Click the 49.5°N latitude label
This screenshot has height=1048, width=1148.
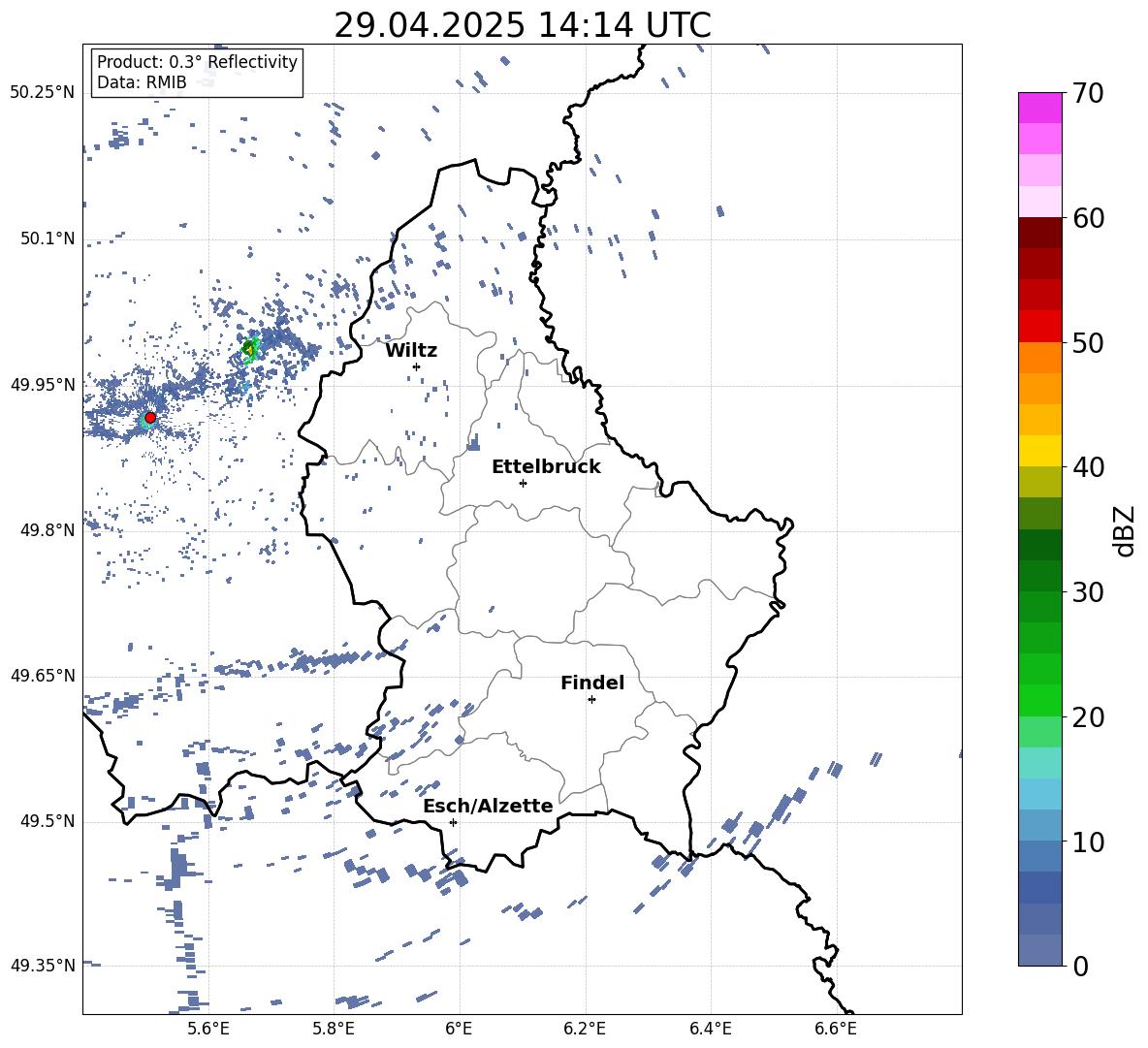pos(48,822)
